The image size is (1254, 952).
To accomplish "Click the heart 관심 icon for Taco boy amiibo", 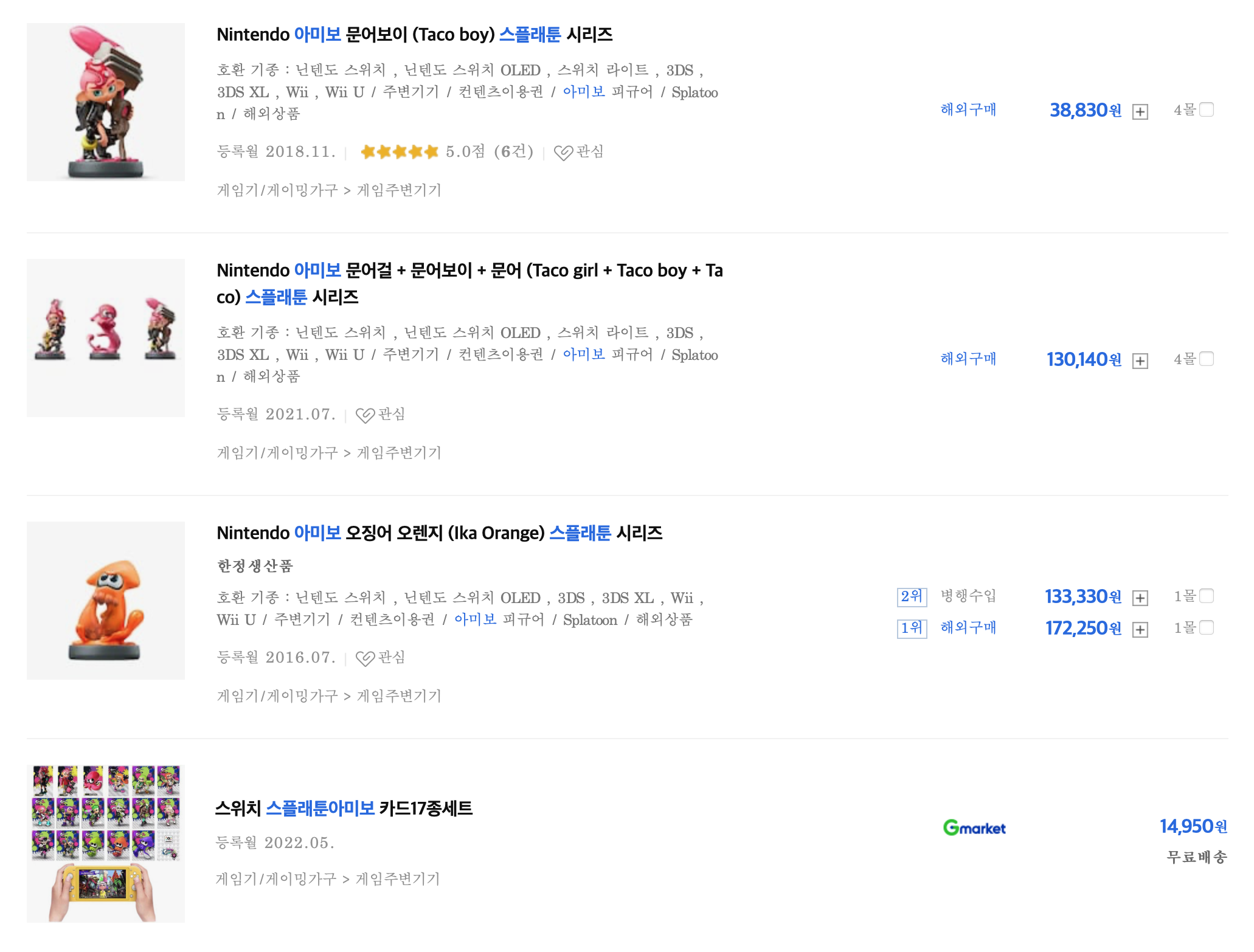I will [563, 152].
